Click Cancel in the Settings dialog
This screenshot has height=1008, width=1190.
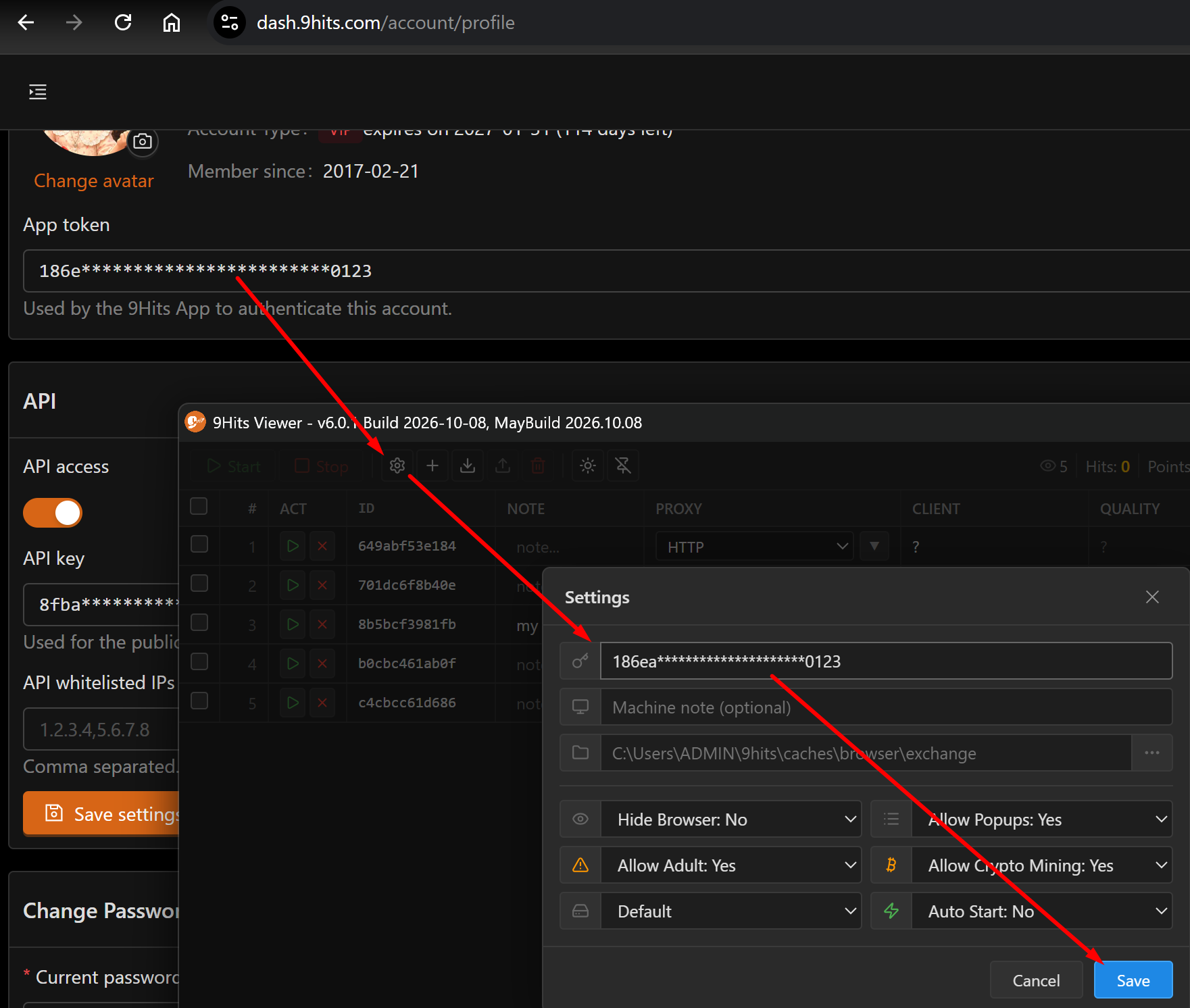(x=1036, y=980)
